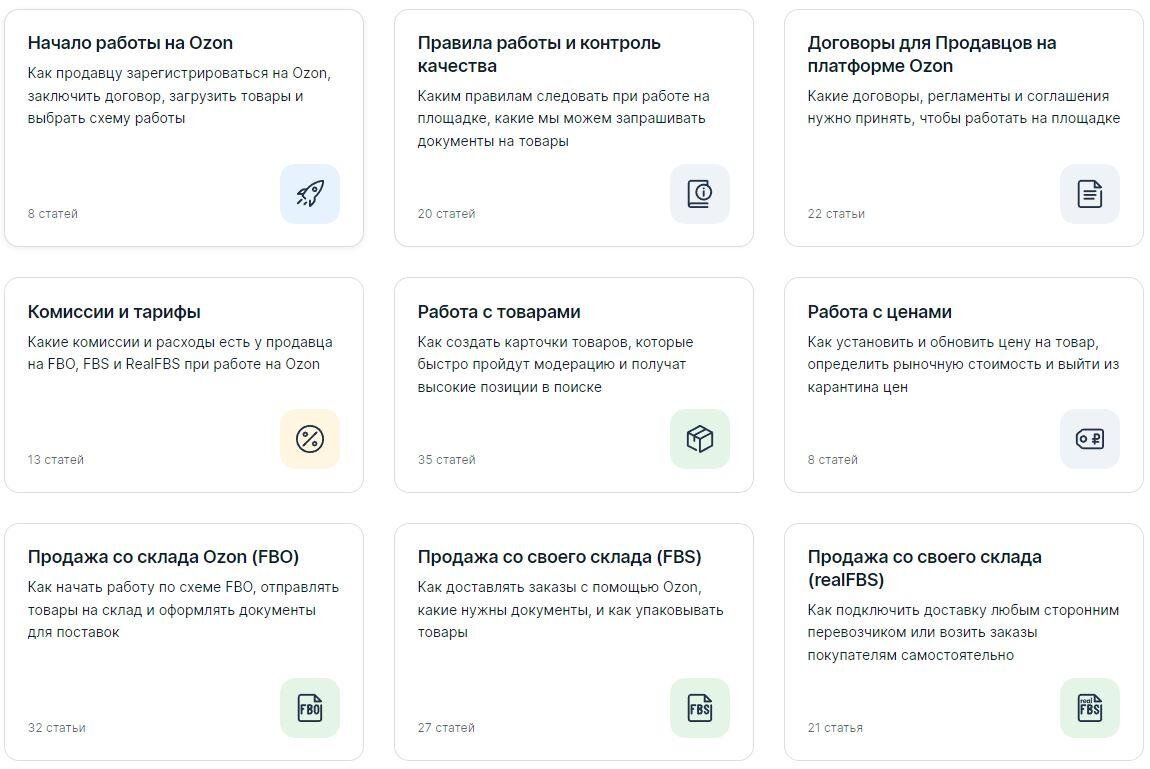Click the realFBS document icon
This screenshot has width=1150, height=769.
click(x=1090, y=708)
